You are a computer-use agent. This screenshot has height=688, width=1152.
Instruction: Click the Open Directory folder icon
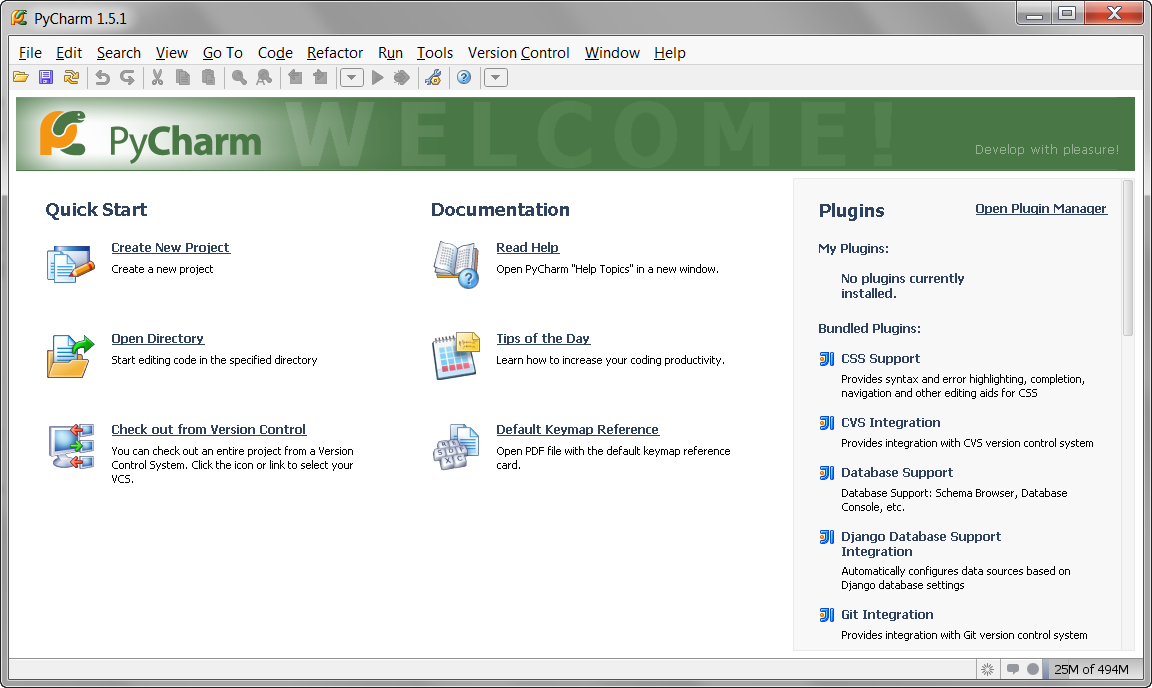point(71,356)
